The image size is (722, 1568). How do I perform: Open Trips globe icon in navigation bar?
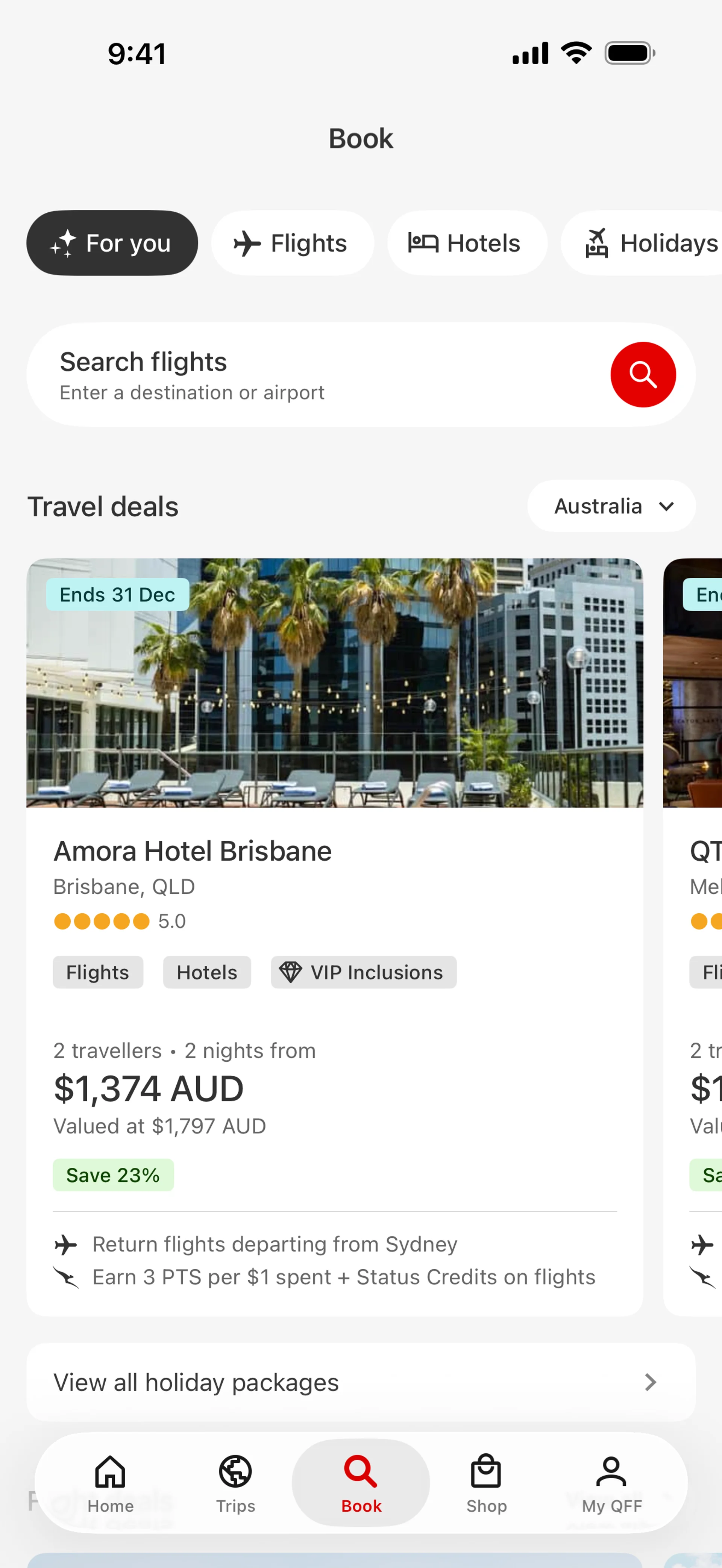coord(236,1473)
